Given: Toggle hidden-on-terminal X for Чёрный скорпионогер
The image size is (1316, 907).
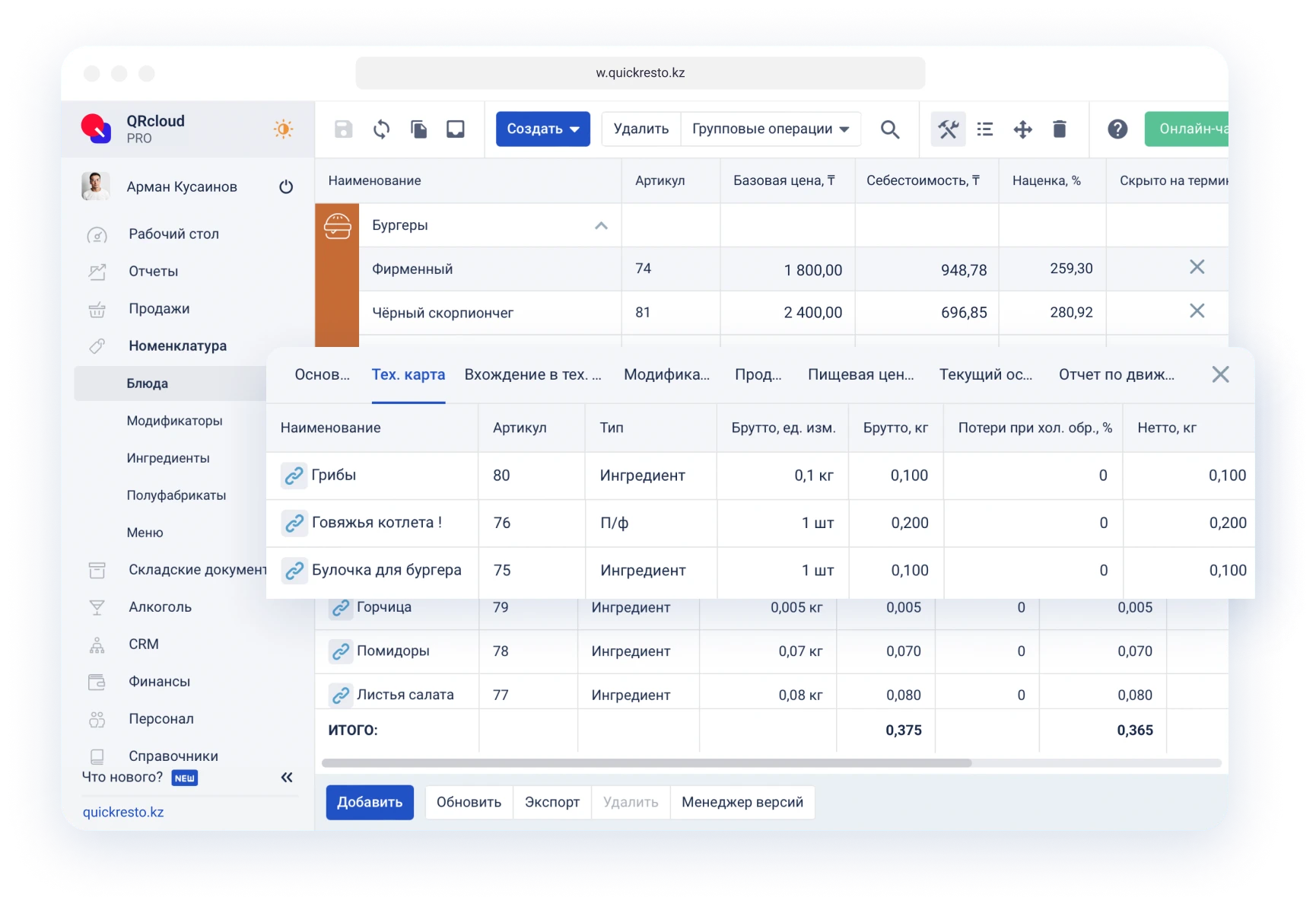Looking at the screenshot, I should [x=1197, y=311].
